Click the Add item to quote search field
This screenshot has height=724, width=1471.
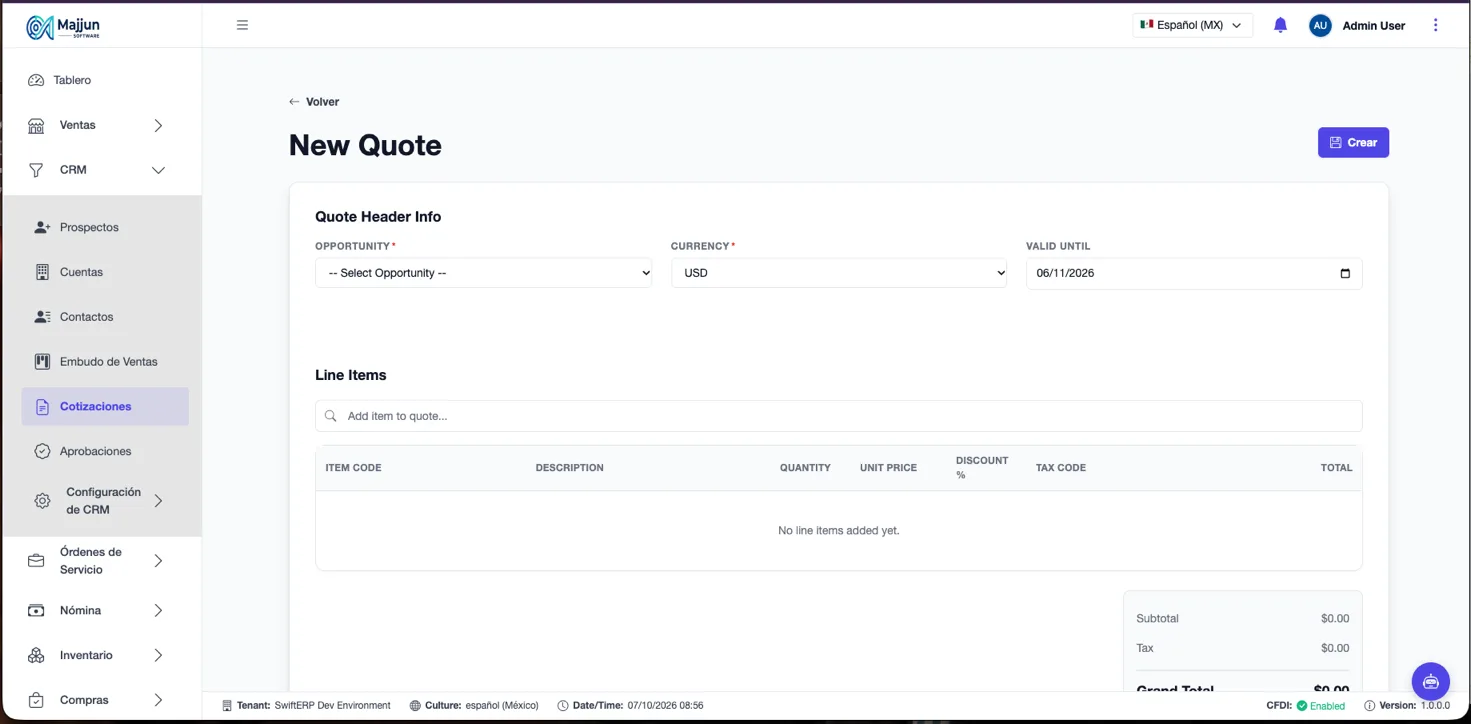(x=839, y=416)
